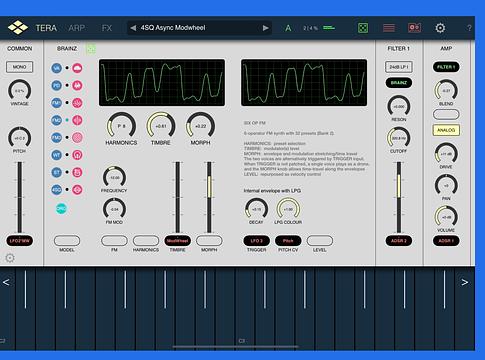The width and height of the screenshot is (485, 360).
Task: Open help with the question mark icon
Action: pos(469,28)
